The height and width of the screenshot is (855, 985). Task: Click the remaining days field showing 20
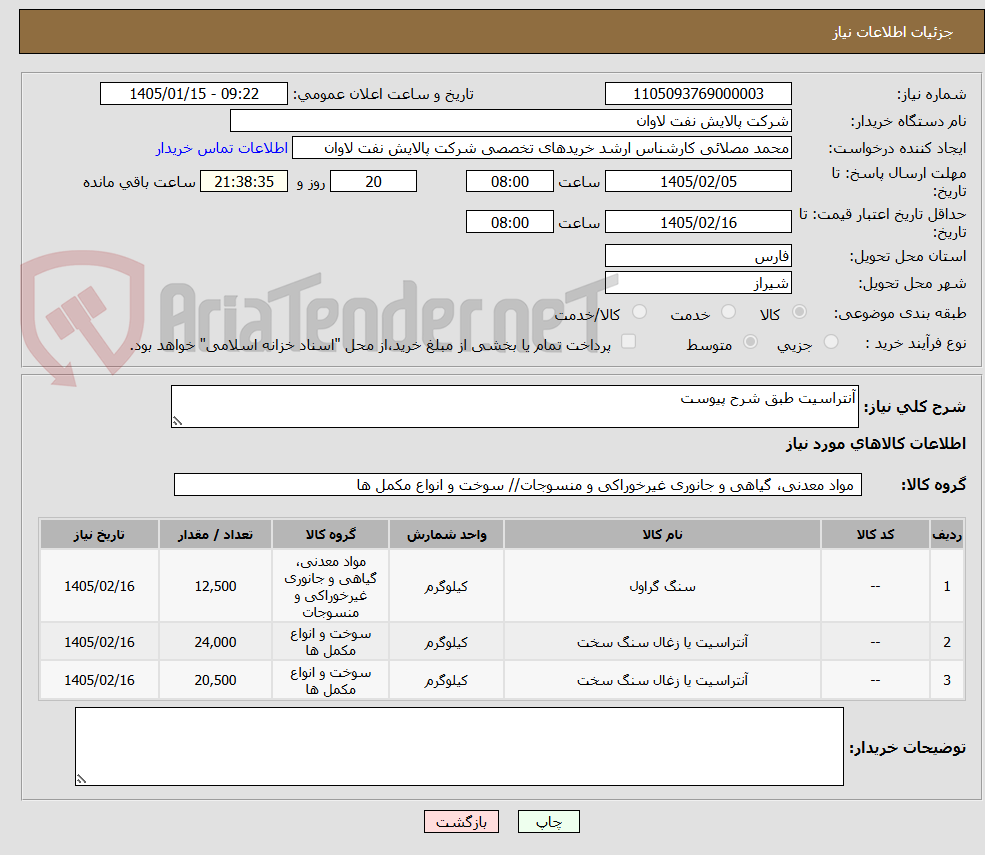[373, 182]
